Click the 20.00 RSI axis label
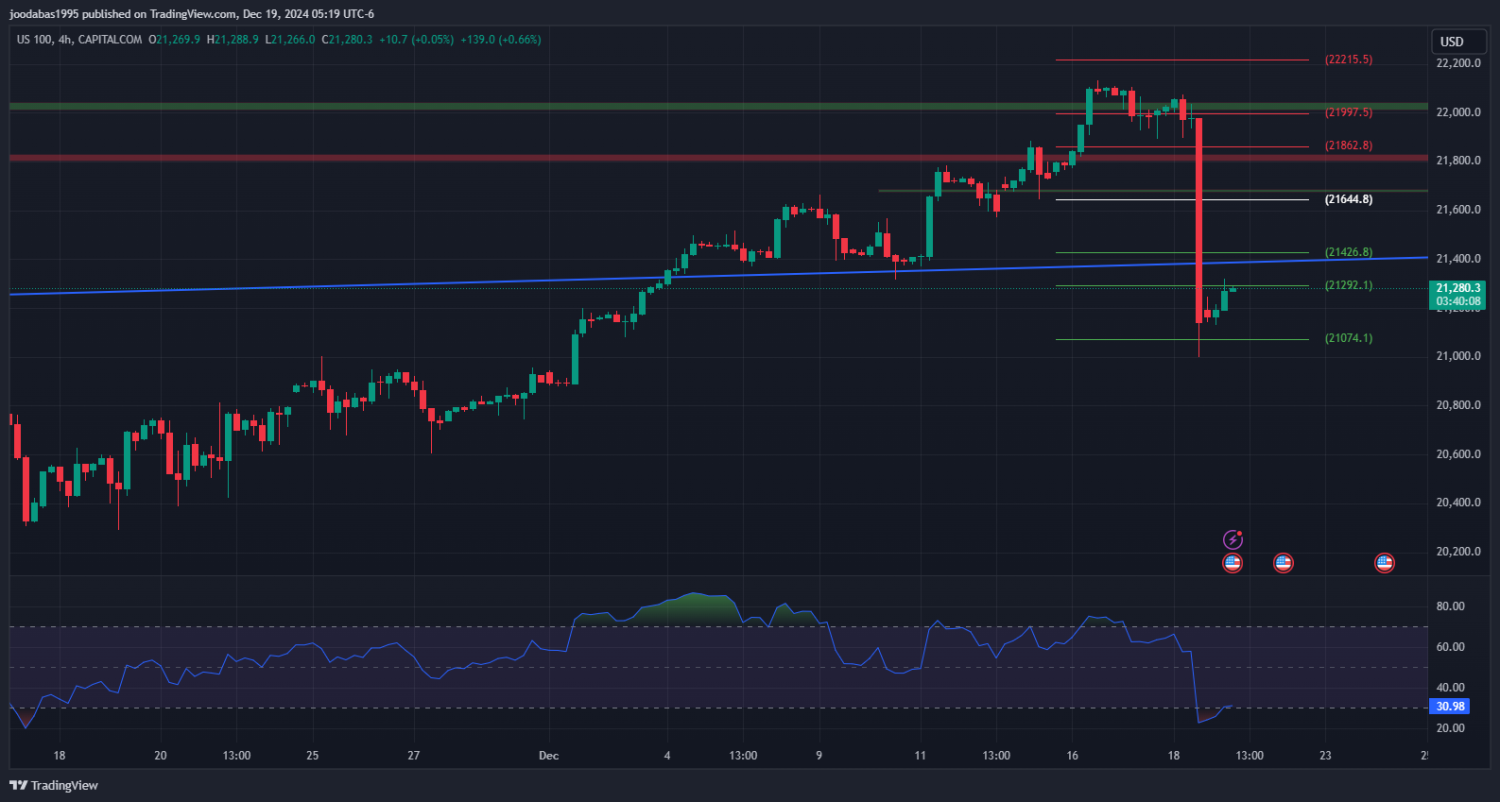This screenshot has height=802, width=1500. coord(1450,728)
